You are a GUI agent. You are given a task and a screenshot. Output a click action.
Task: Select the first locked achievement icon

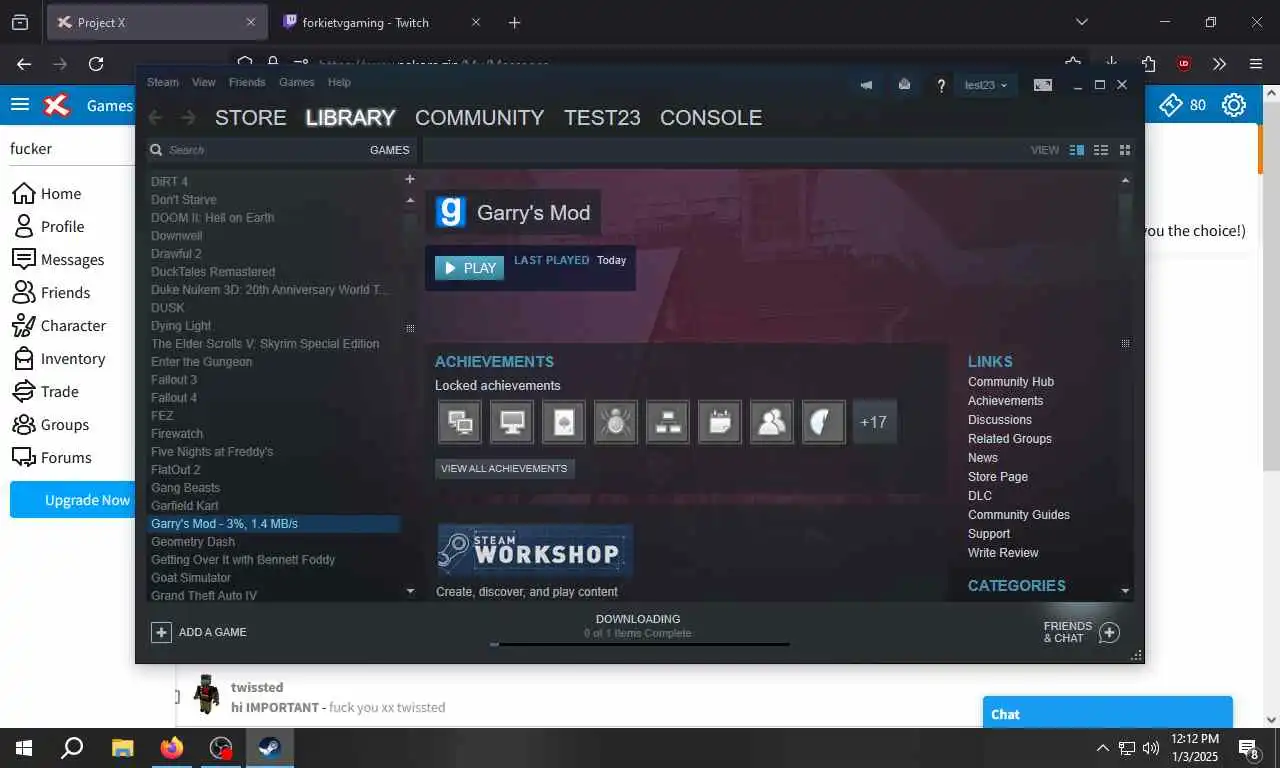(460, 422)
